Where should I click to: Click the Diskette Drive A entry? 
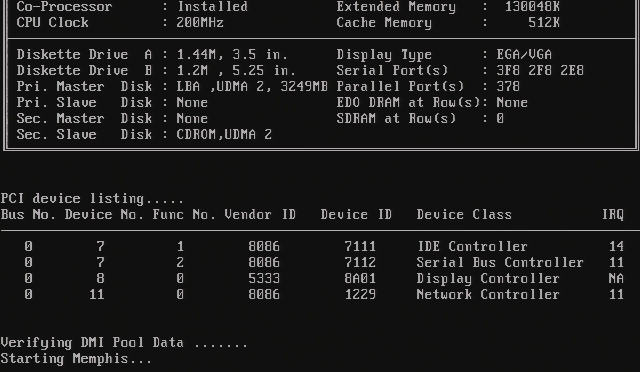(x=152, y=54)
